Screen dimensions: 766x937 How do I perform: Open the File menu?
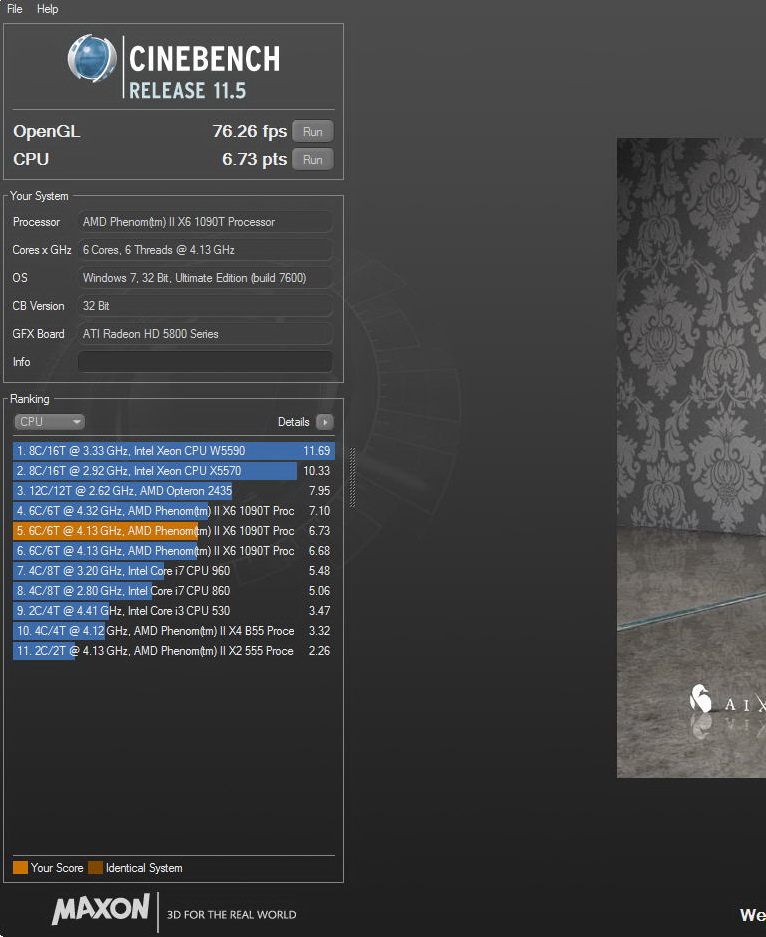(14, 9)
